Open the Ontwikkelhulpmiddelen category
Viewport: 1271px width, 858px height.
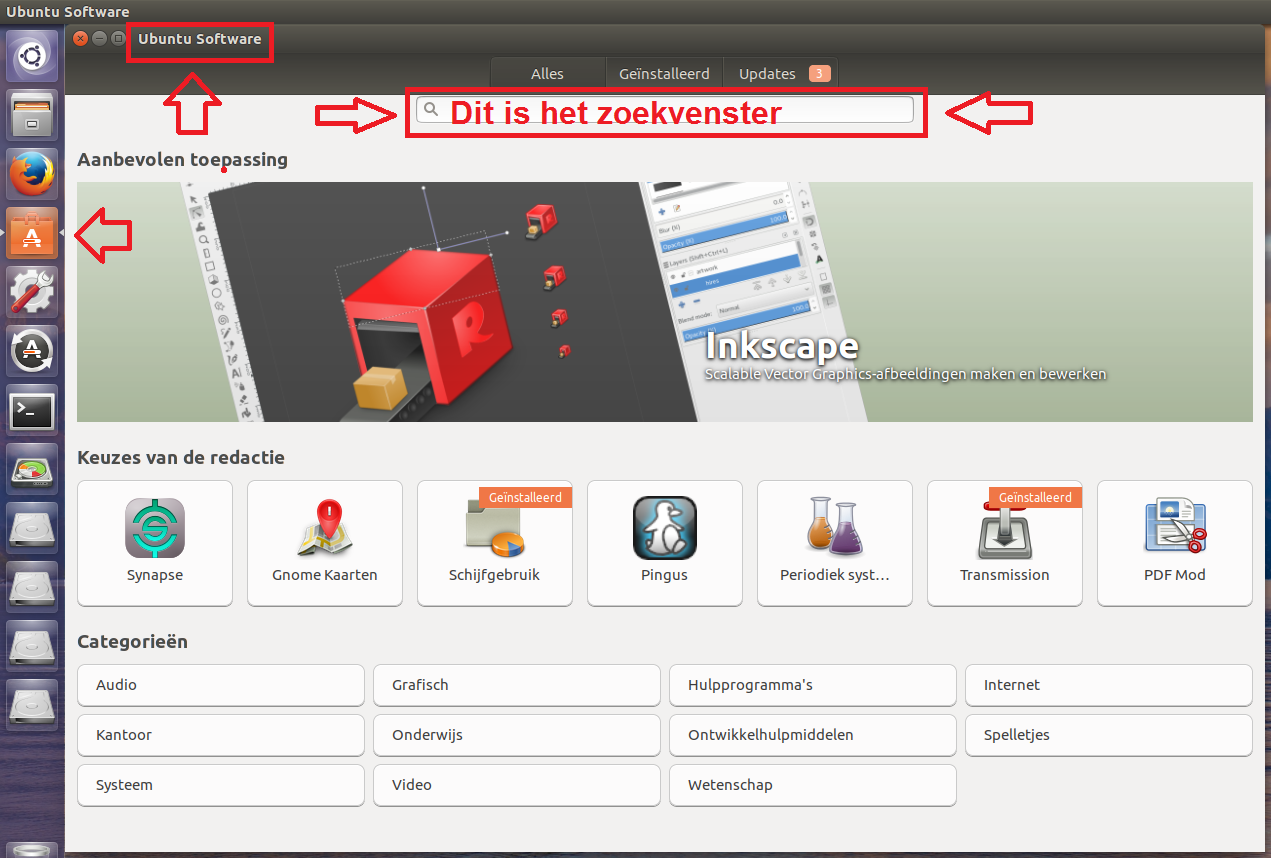813,735
